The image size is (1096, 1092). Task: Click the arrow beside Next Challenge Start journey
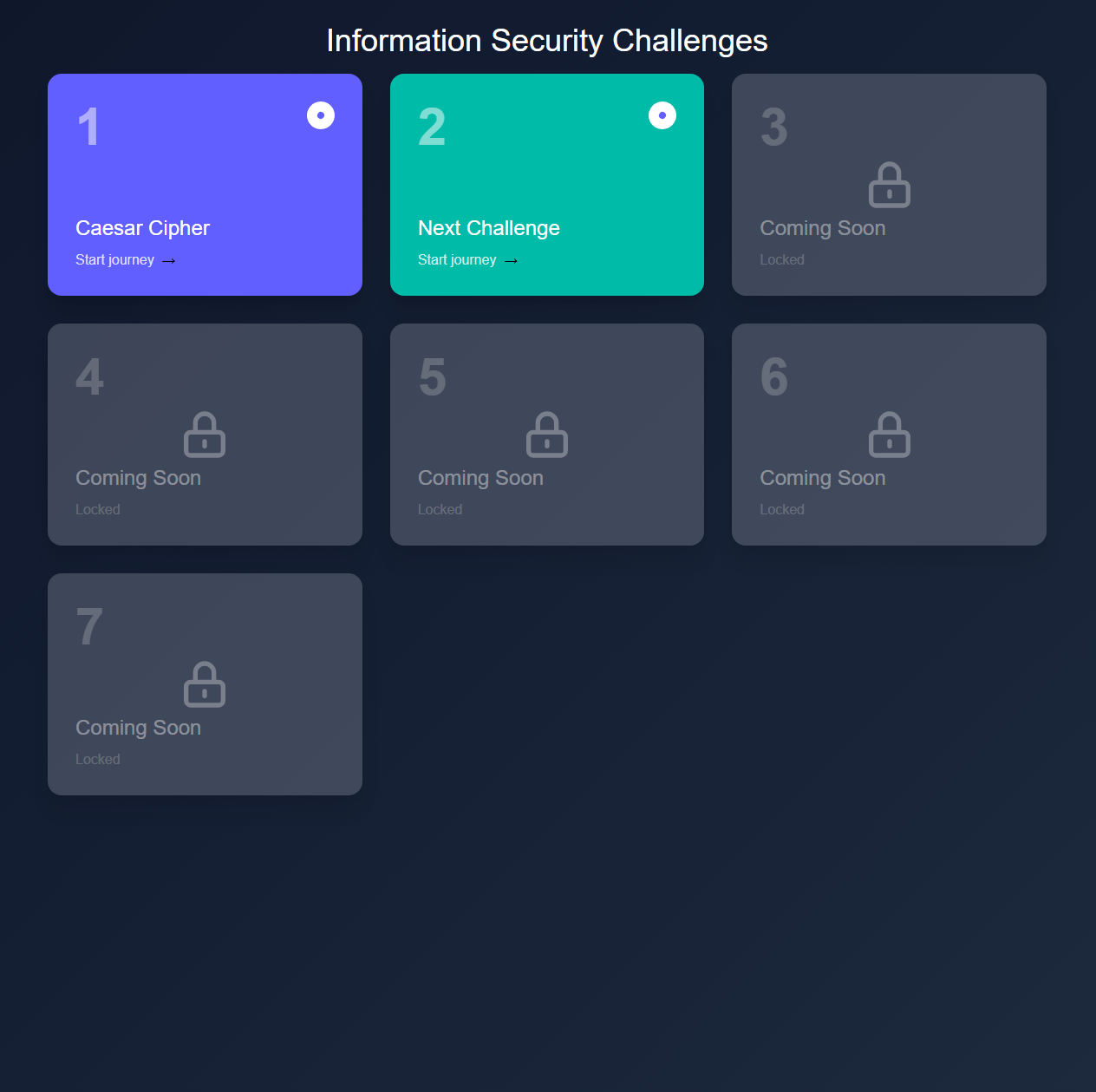(511, 261)
